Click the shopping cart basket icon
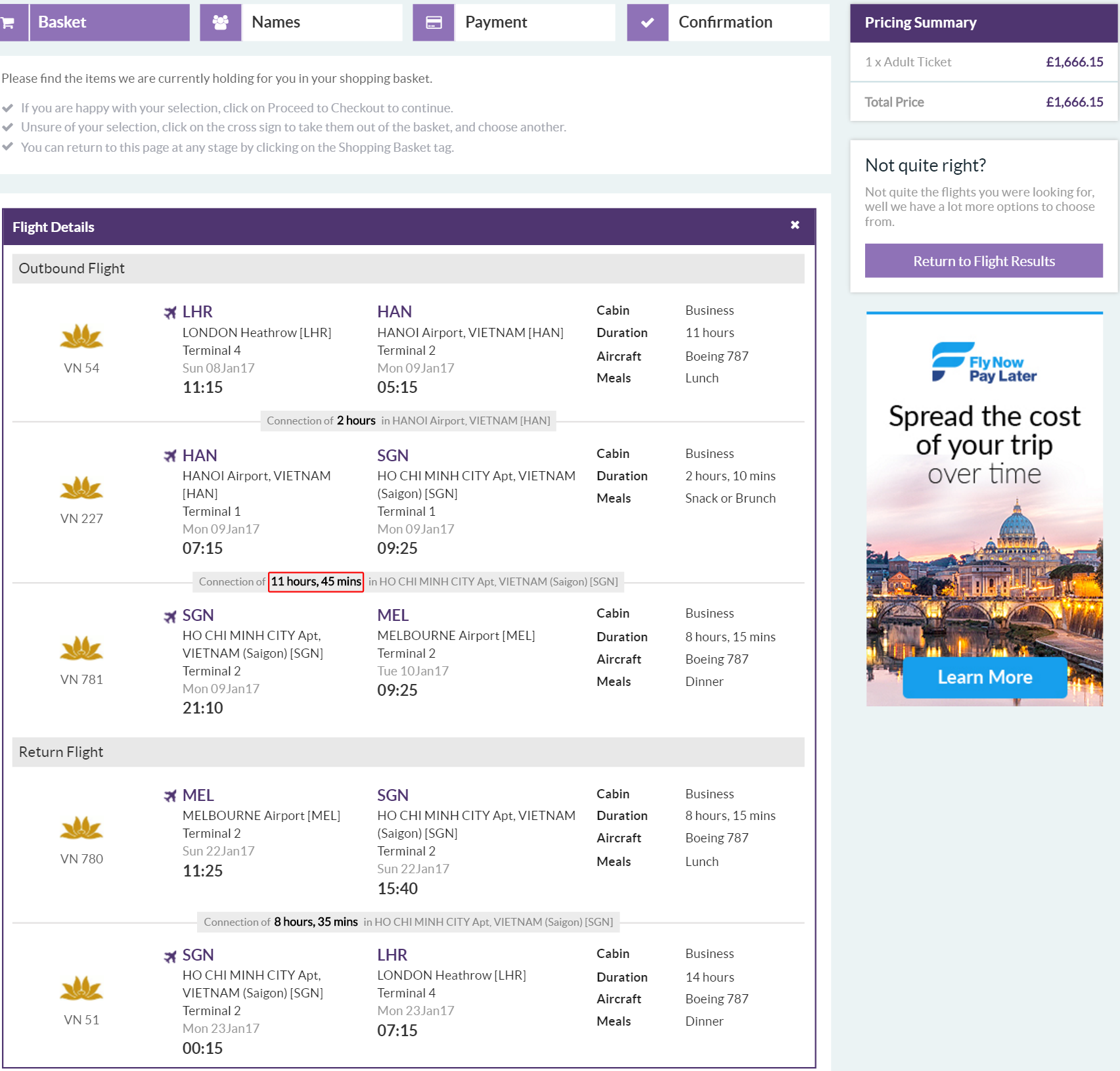This screenshot has height=1071, width=1120. click(9, 22)
